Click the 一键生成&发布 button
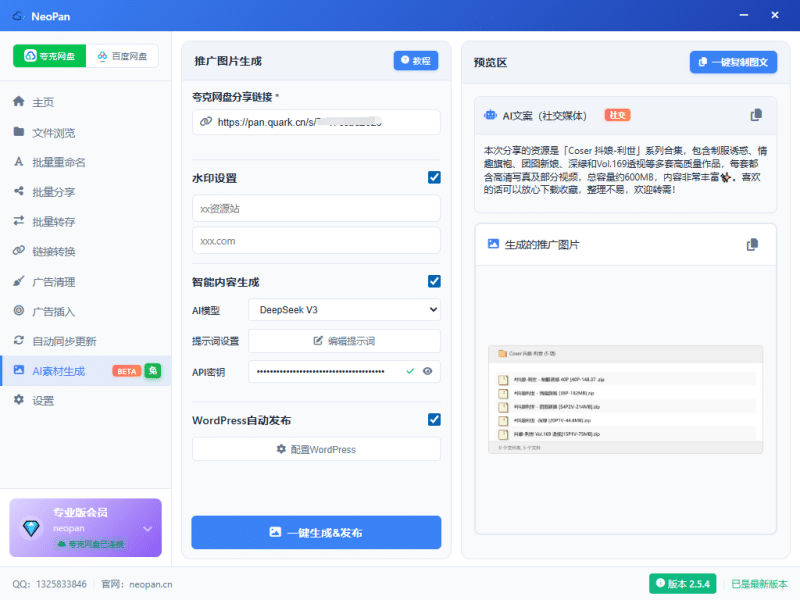The image size is (800, 600). (x=316, y=532)
